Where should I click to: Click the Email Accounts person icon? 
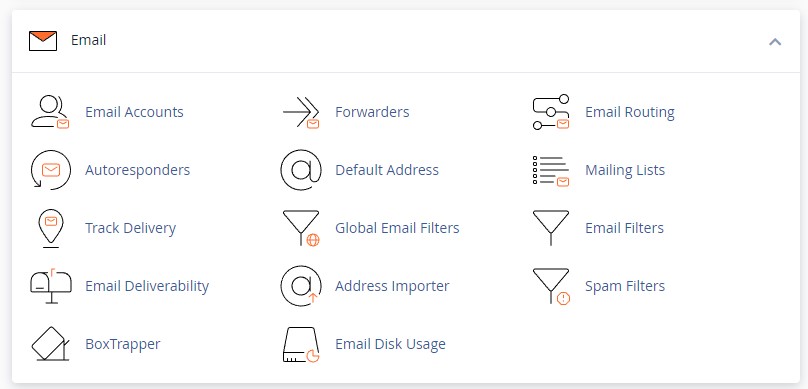(x=50, y=112)
